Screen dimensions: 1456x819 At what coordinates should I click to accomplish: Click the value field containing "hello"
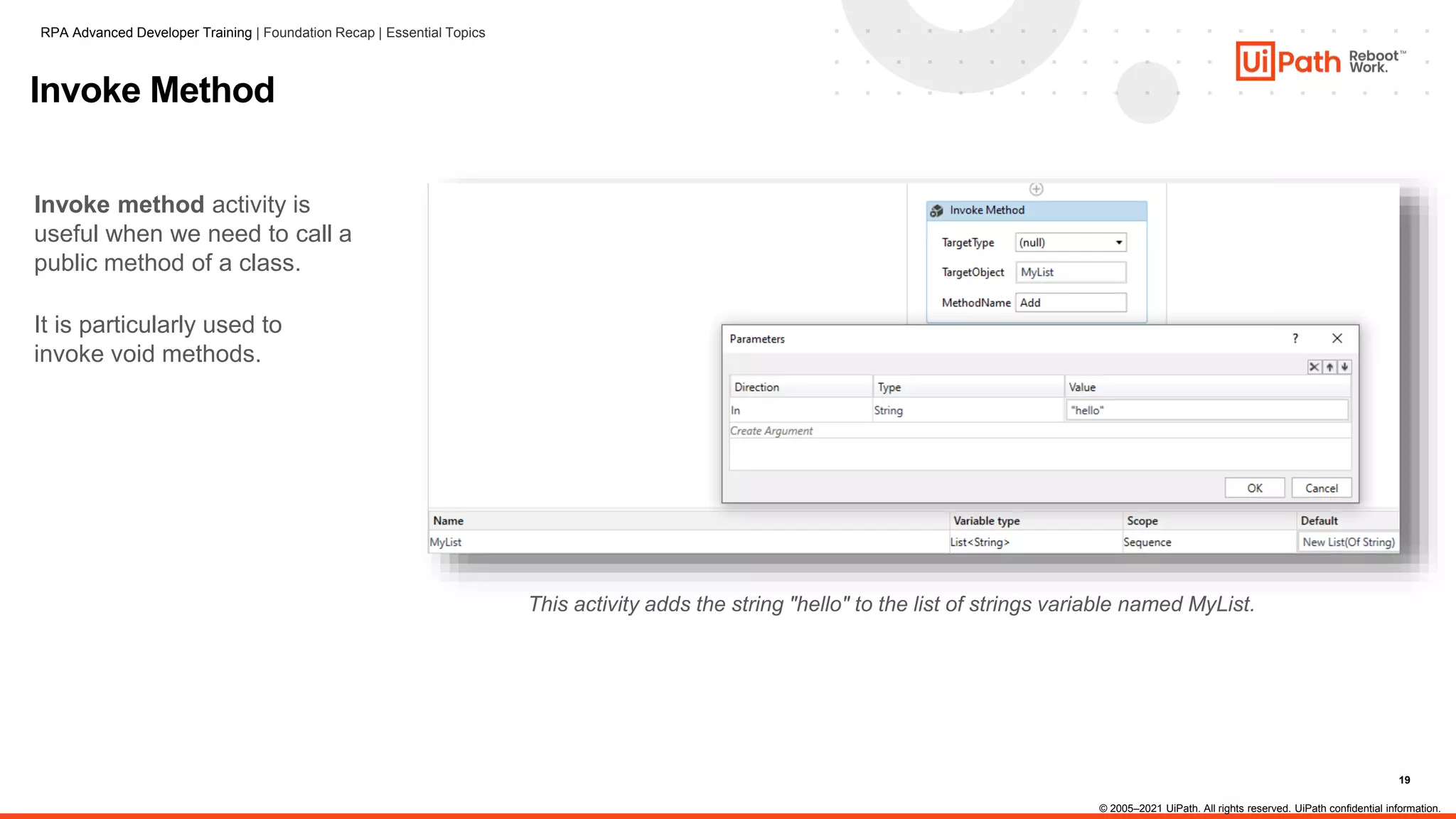(x=1207, y=410)
